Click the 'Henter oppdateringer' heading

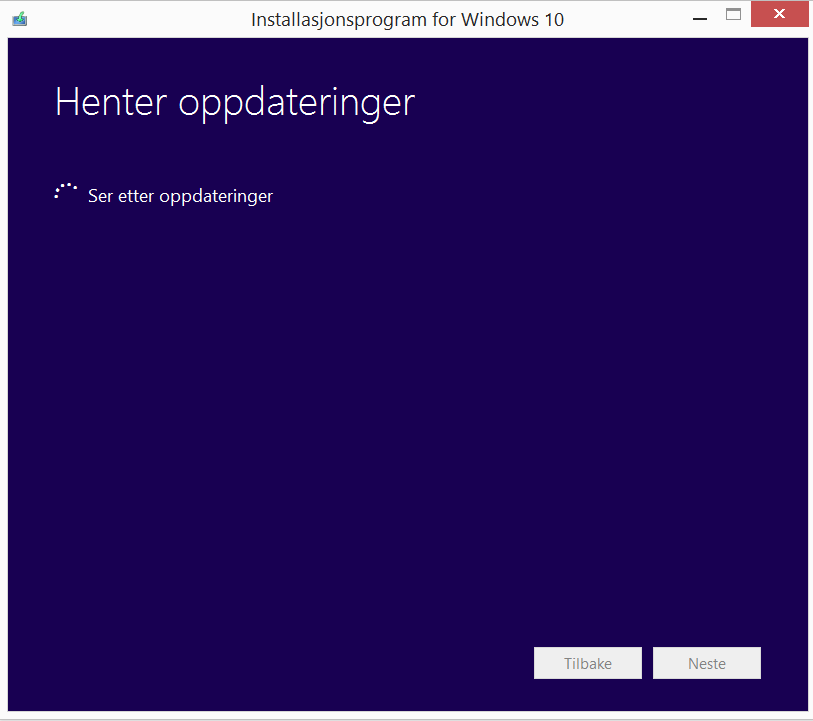coord(235,103)
